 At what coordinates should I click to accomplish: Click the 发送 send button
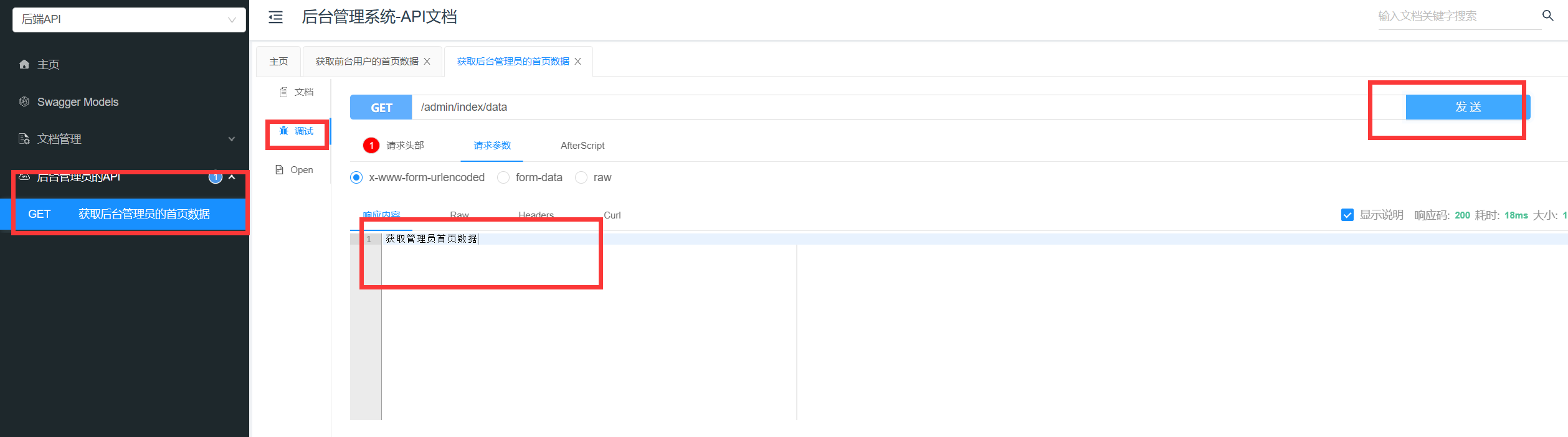(1467, 107)
